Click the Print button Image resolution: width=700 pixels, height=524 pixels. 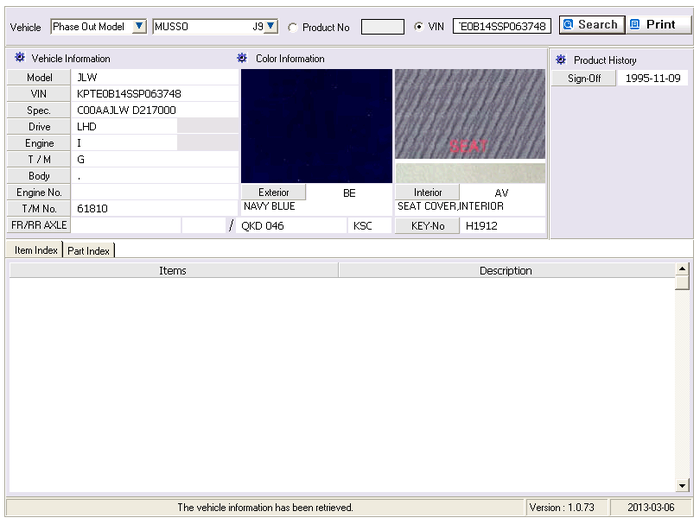coord(658,25)
